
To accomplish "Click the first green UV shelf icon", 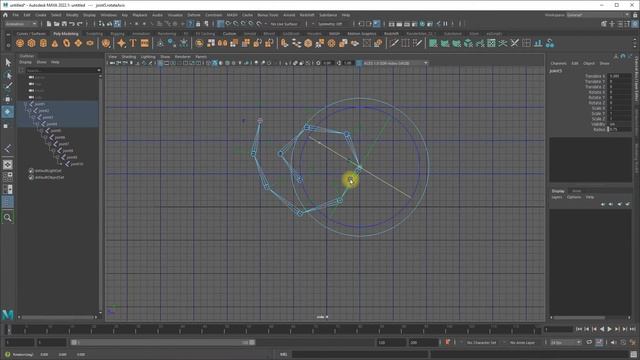I will [433, 43].
